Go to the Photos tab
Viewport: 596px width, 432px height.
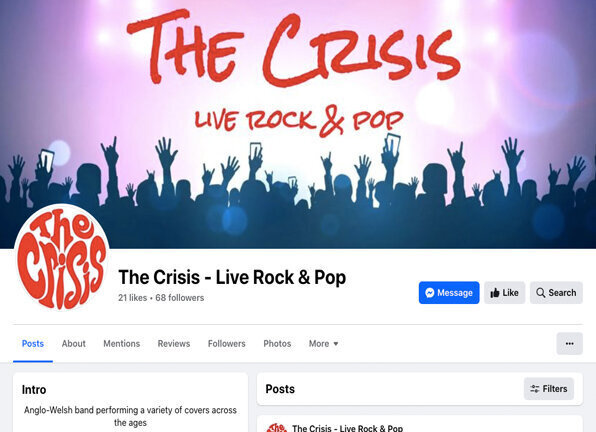tap(277, 343)
